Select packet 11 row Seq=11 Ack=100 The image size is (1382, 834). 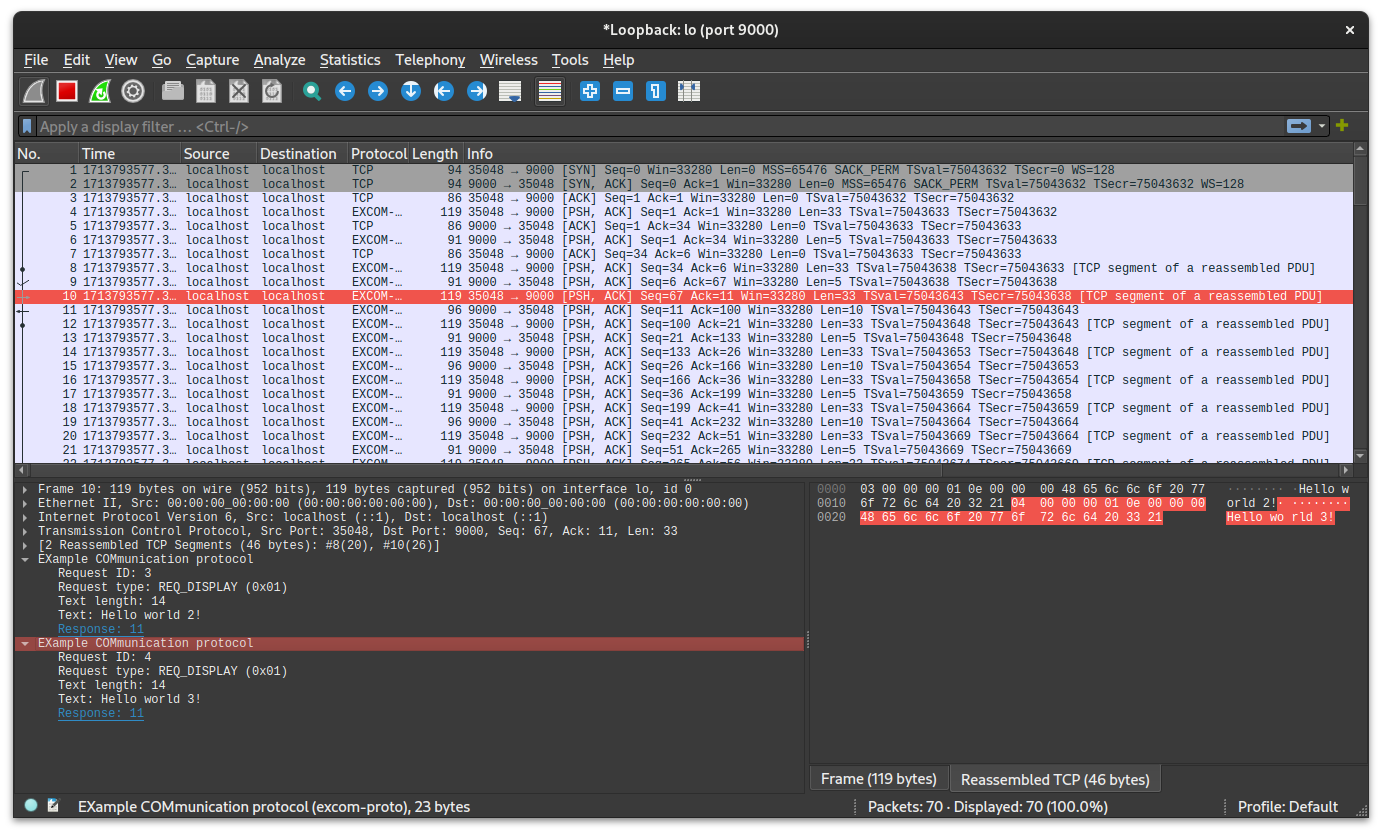click(x=684, y=310)
